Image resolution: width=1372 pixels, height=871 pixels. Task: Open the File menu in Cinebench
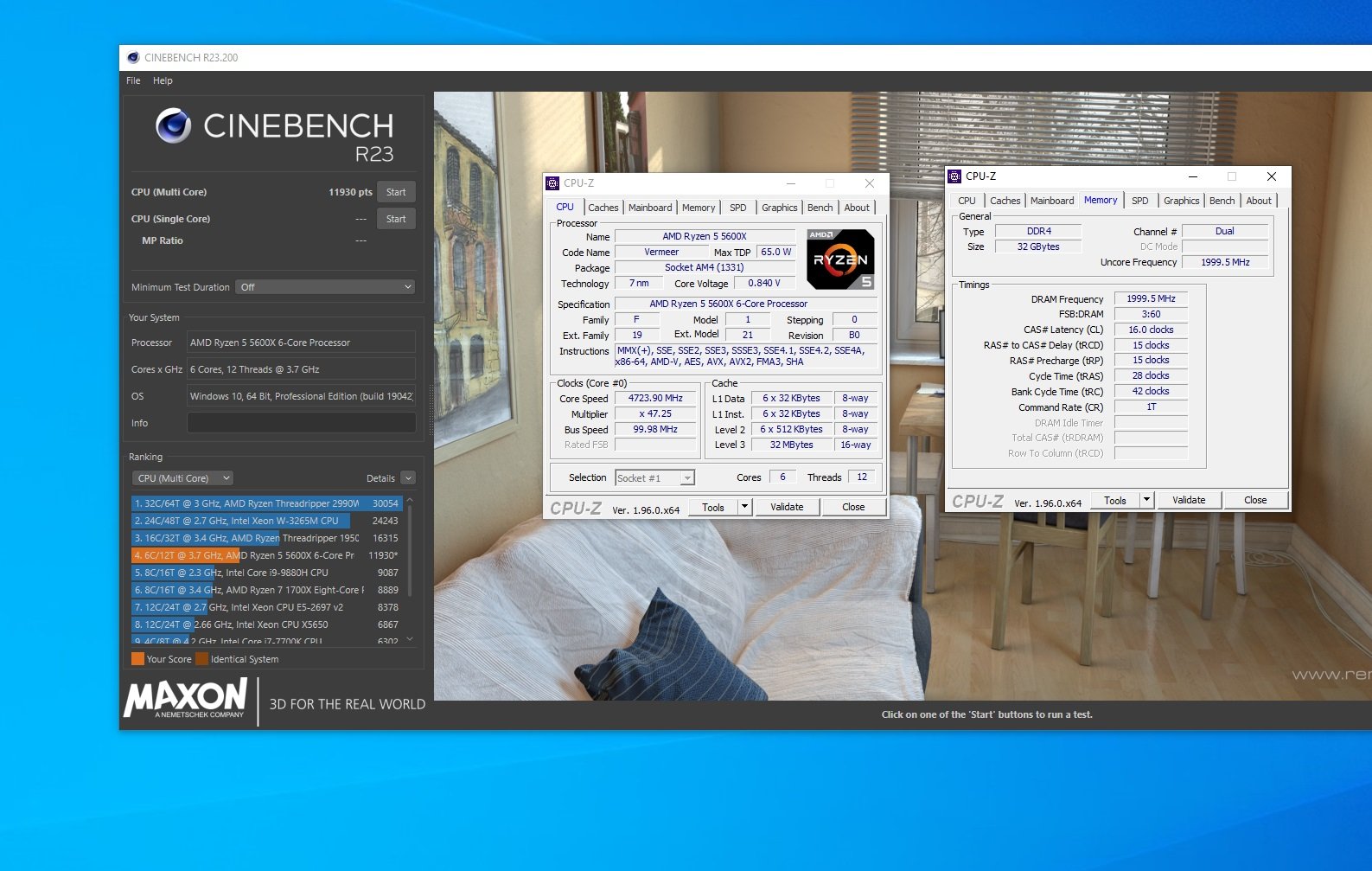click(133, 80)
